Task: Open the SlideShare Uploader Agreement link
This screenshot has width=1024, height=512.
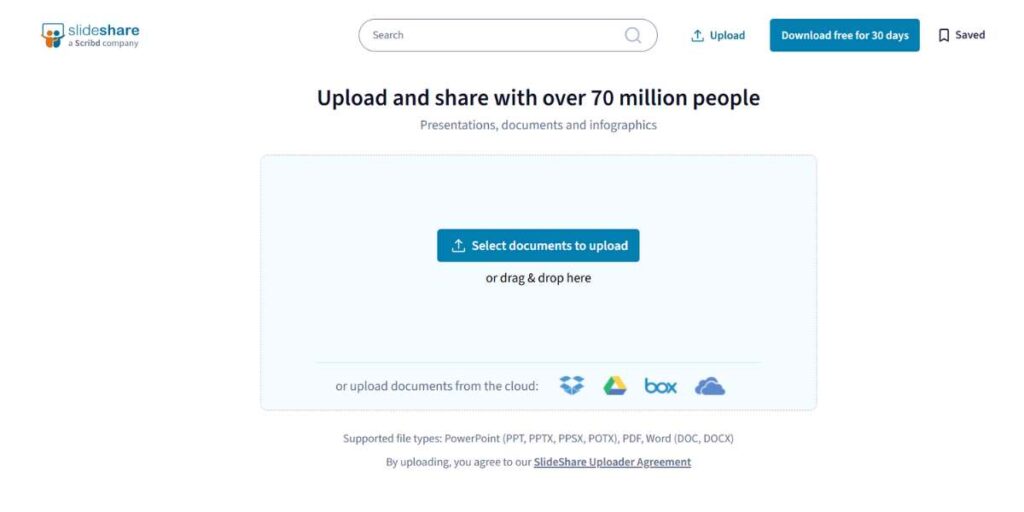Action: [612, 462]
